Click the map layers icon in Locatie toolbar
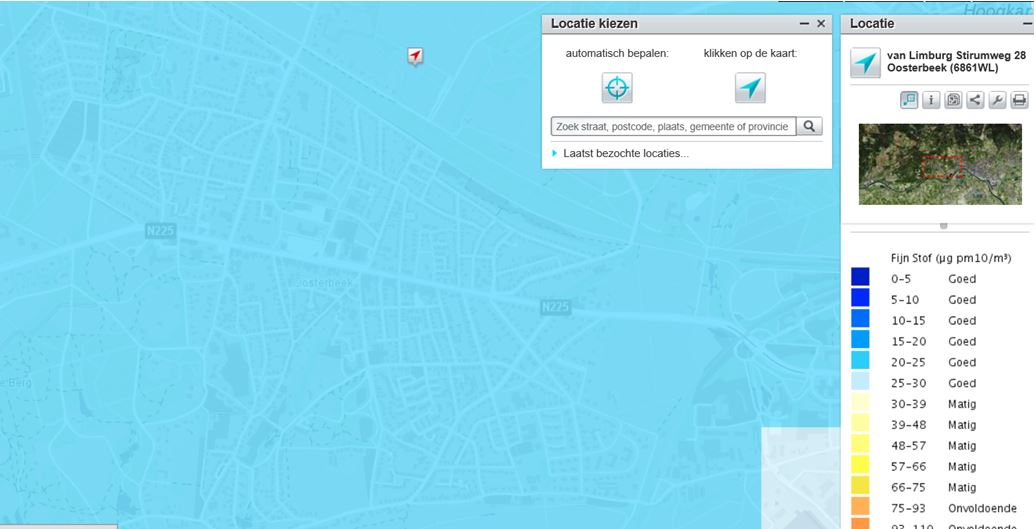 click(x=953, y=100)
